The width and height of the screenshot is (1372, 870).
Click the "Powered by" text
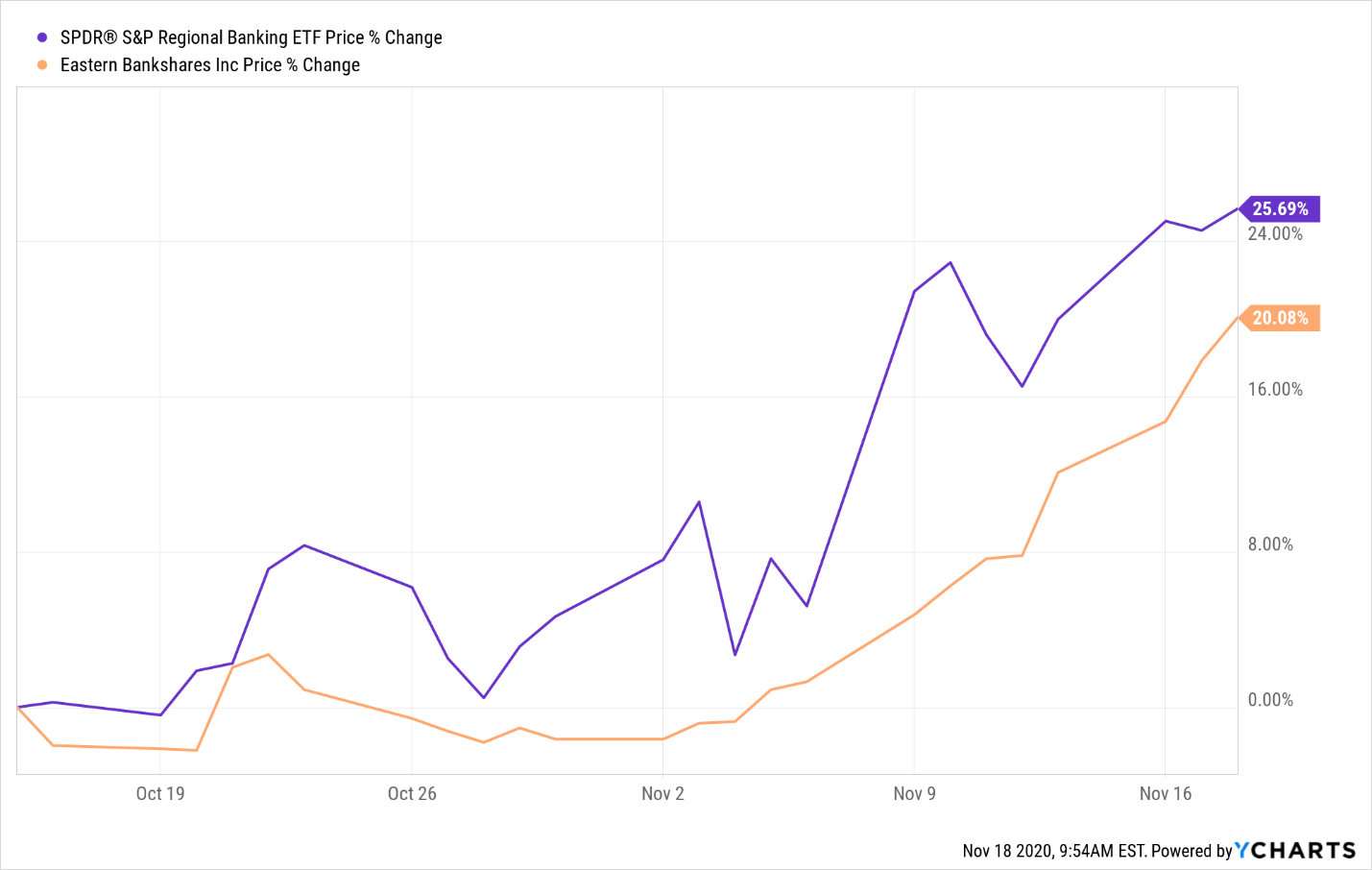coord(1191,852)
